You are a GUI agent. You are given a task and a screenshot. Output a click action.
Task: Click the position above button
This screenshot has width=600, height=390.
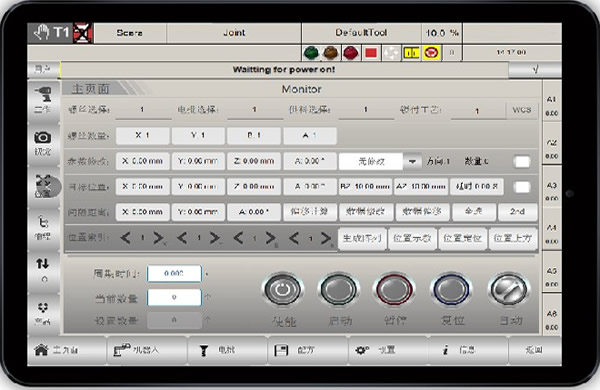coord(513,238)
